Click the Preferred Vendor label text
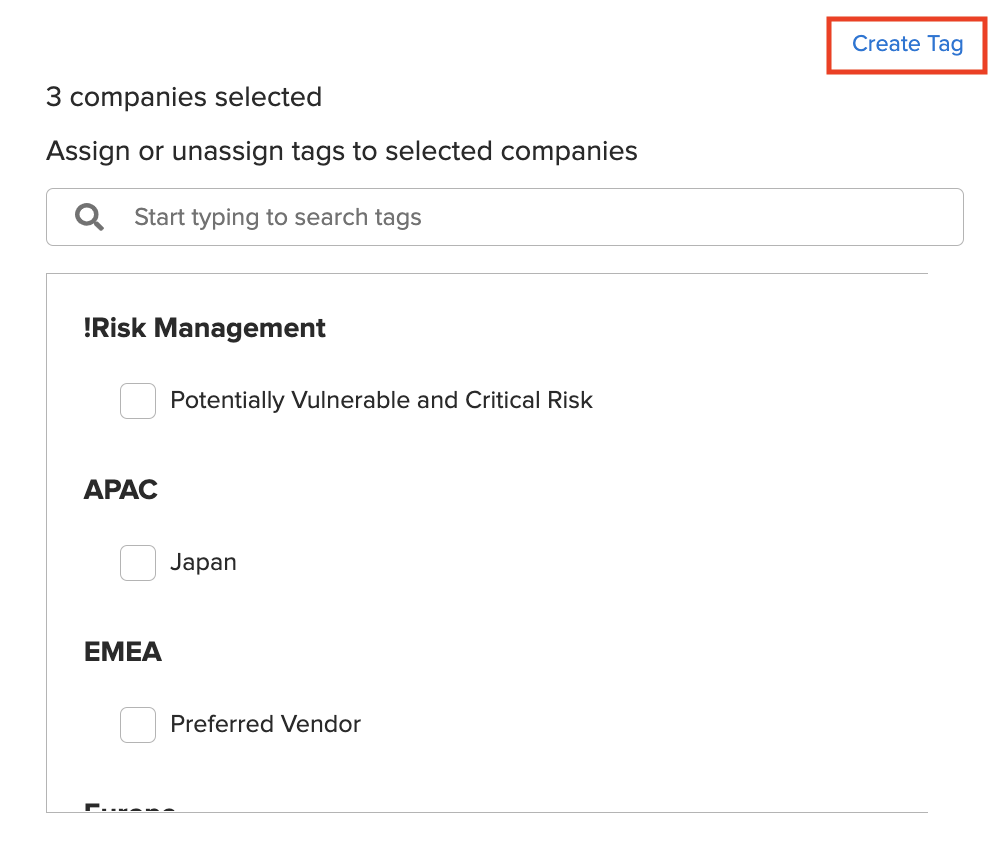This screenshot has width=1005, height=845. tap(265, 724)
